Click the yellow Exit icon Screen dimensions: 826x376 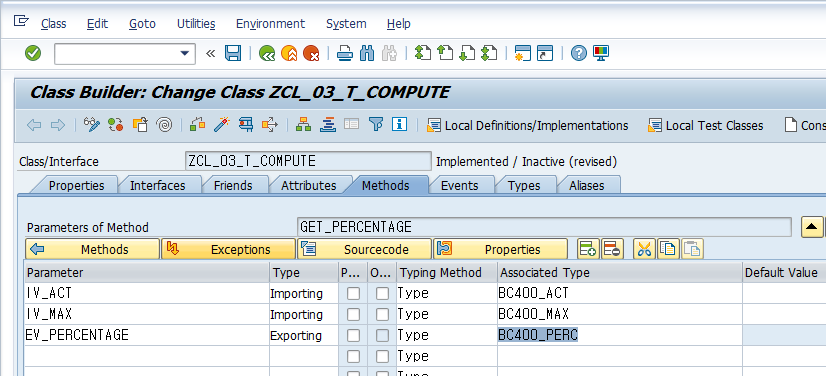pos(289,53)
